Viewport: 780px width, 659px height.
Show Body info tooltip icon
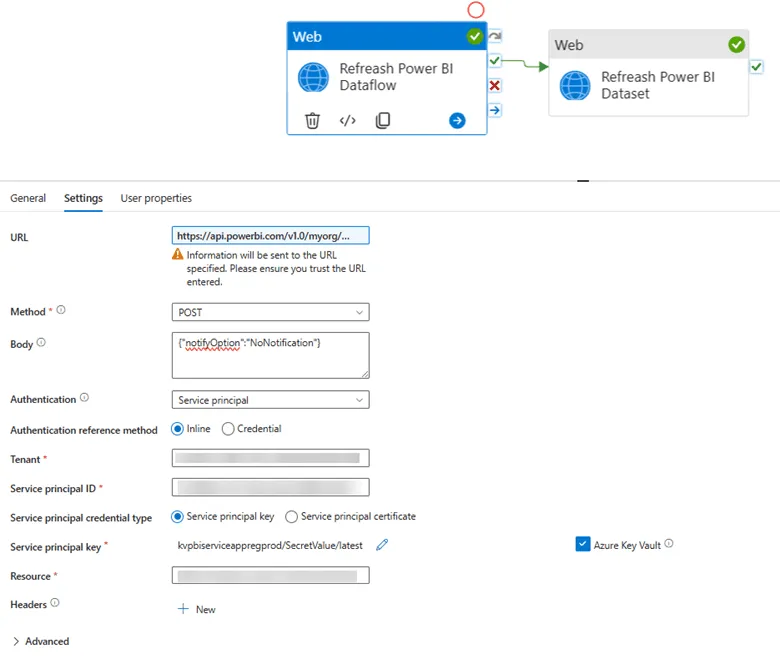(41, 342)
